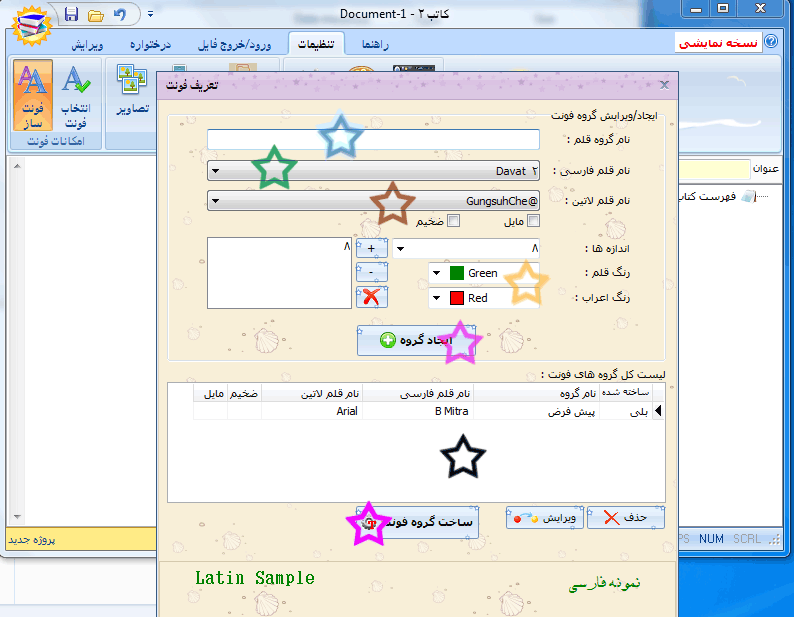Click the green color swatch

457,273
